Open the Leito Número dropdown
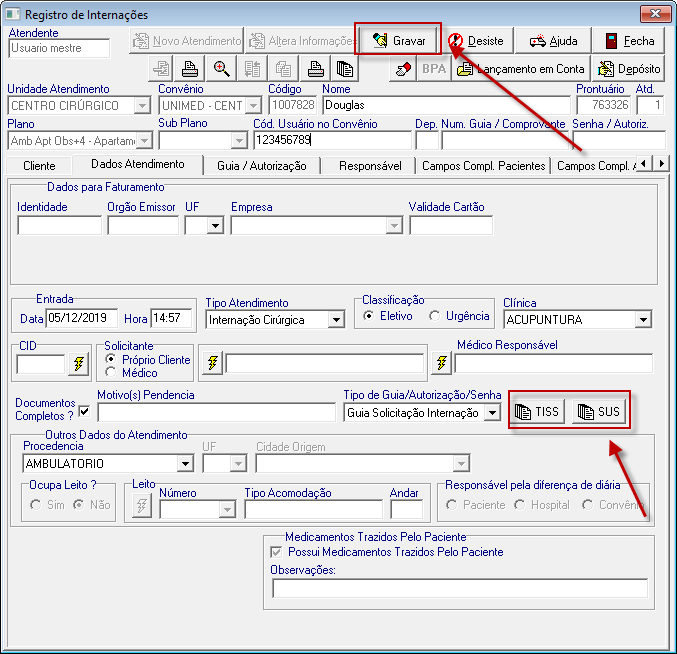The image size is (677, 654). click(x=227, y=509)
